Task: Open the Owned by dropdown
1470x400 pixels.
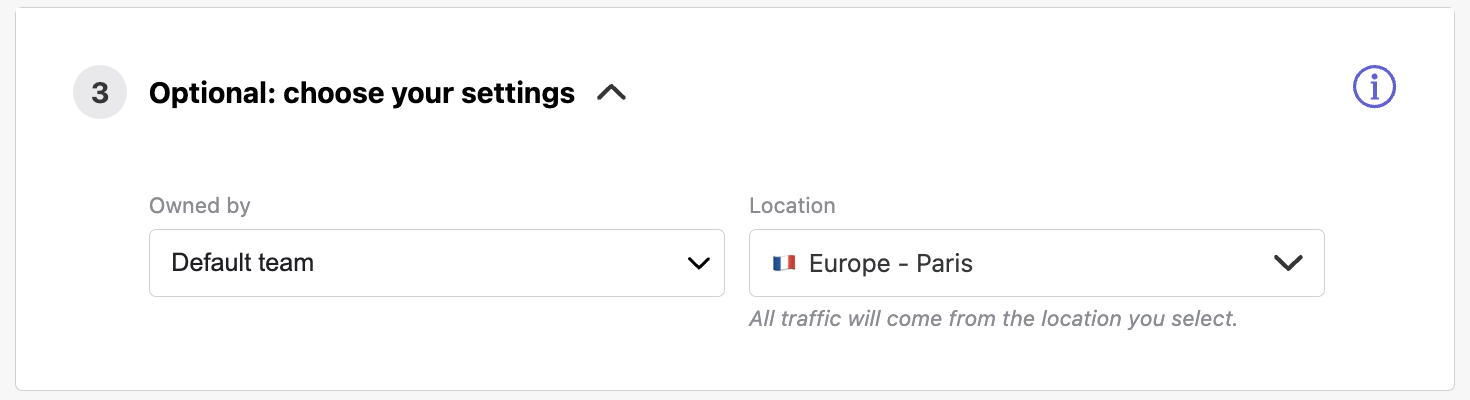Action: pos(436,263)
